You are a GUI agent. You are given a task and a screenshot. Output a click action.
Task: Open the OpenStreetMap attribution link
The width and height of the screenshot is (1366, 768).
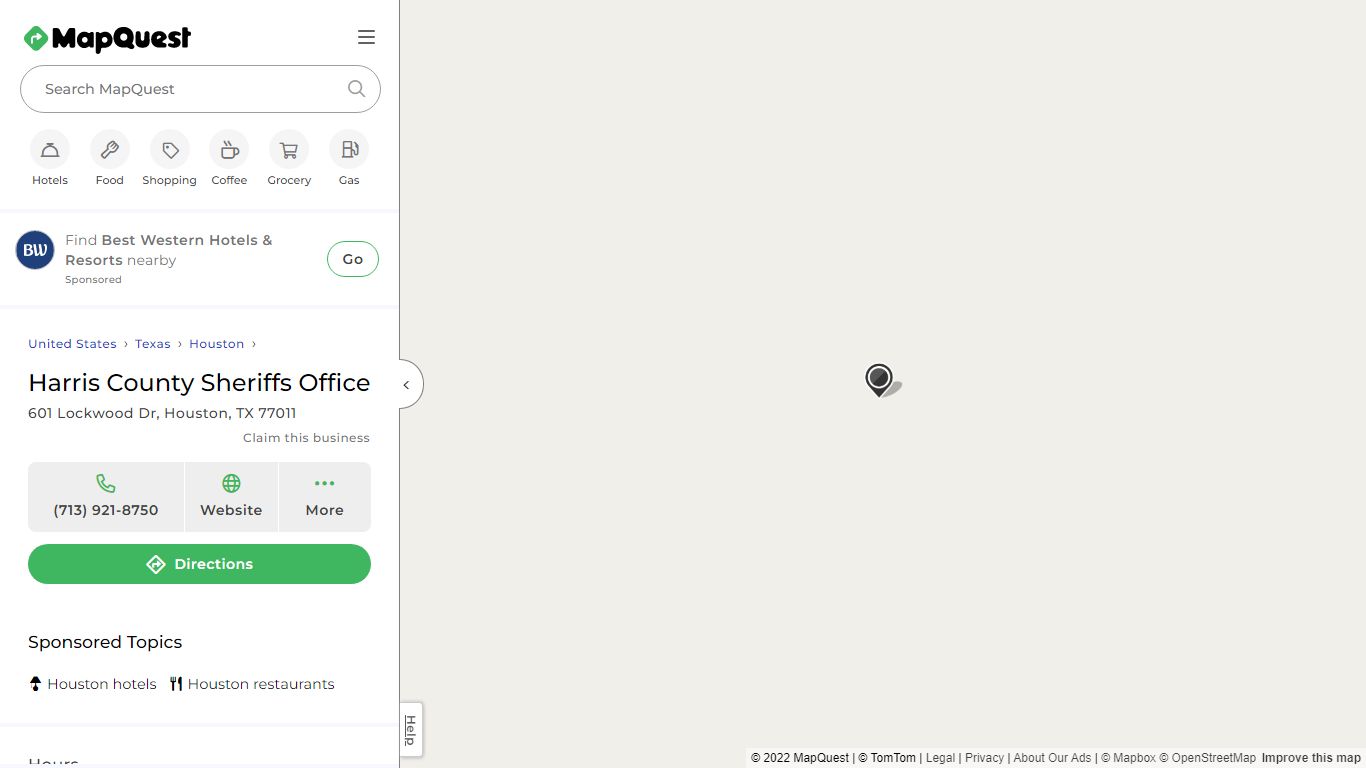(1207, 758)
